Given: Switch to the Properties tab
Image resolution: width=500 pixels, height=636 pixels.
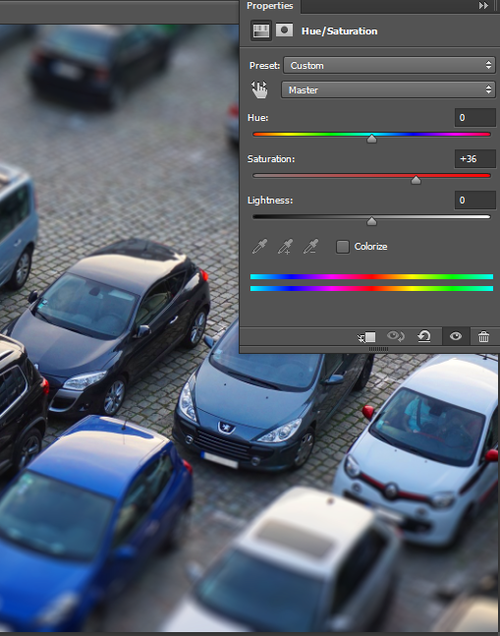Looking at the screenshot, I should (x=270, y=6).
